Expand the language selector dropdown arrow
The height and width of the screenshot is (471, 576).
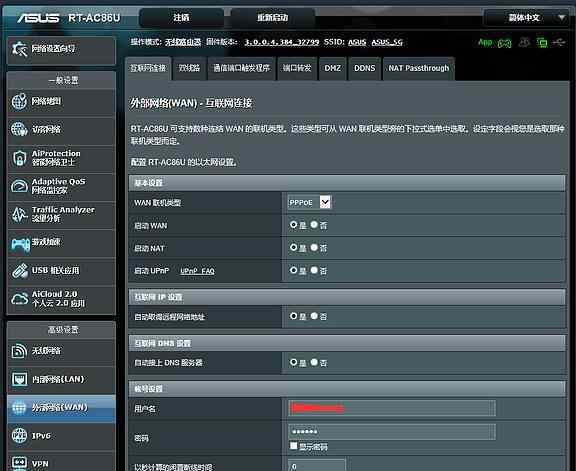tap(561, 17)
